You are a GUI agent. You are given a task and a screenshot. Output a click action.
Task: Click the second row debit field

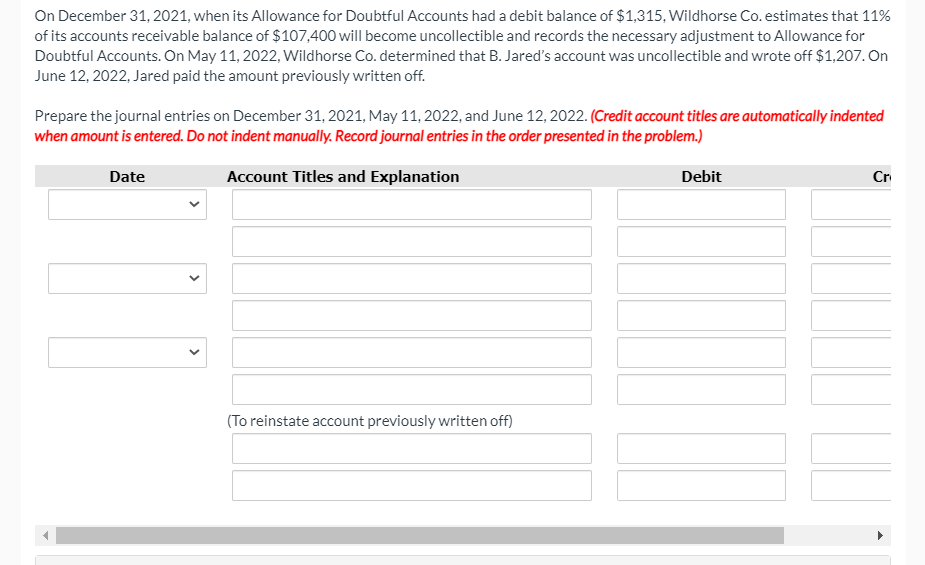[701, 241]
